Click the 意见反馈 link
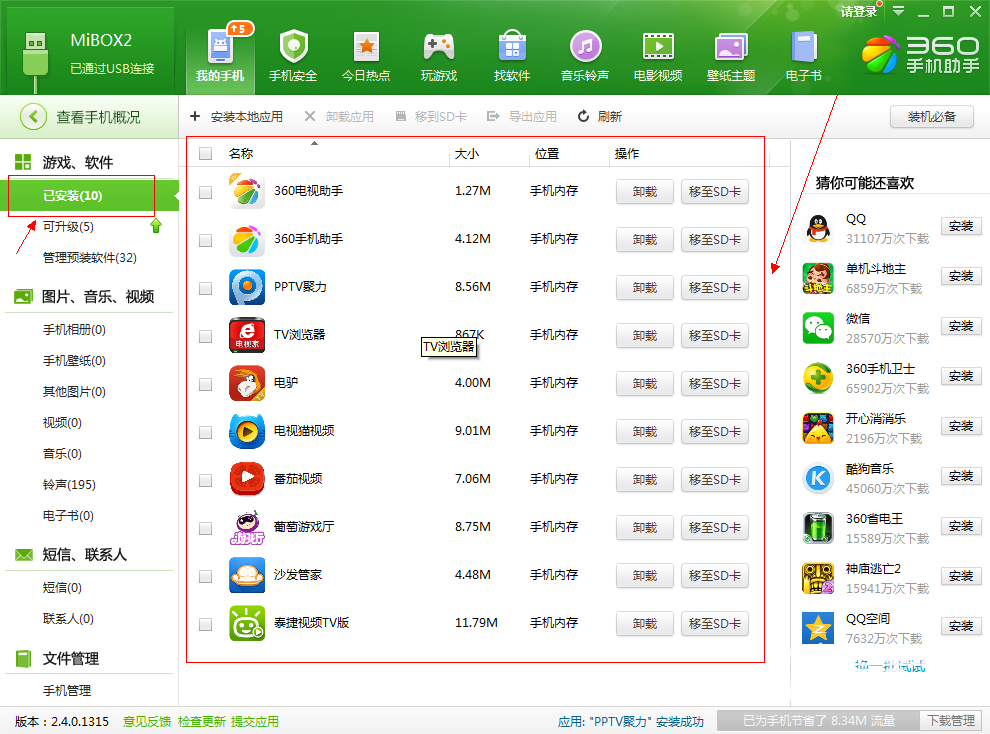This screenshot has width=990, height=734. point(147,721)
